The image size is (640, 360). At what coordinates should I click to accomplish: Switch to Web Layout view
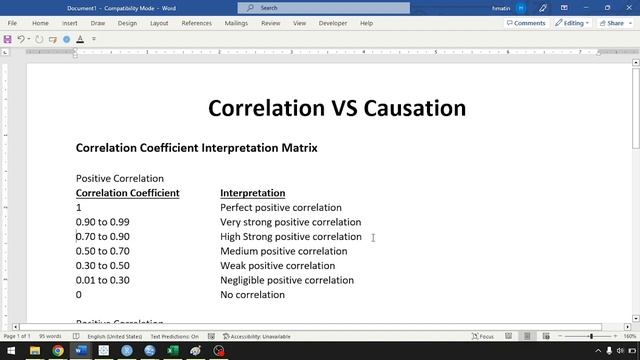(x=546, y=336)
